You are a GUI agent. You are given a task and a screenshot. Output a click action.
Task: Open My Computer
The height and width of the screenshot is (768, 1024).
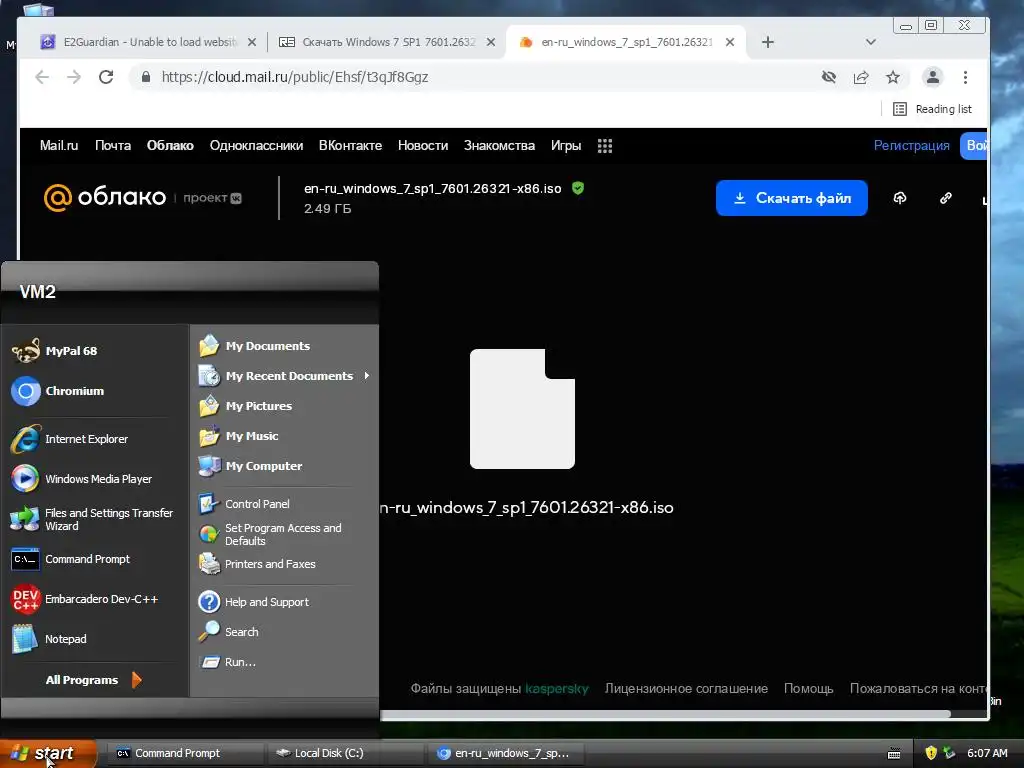(x=250, y=466)
